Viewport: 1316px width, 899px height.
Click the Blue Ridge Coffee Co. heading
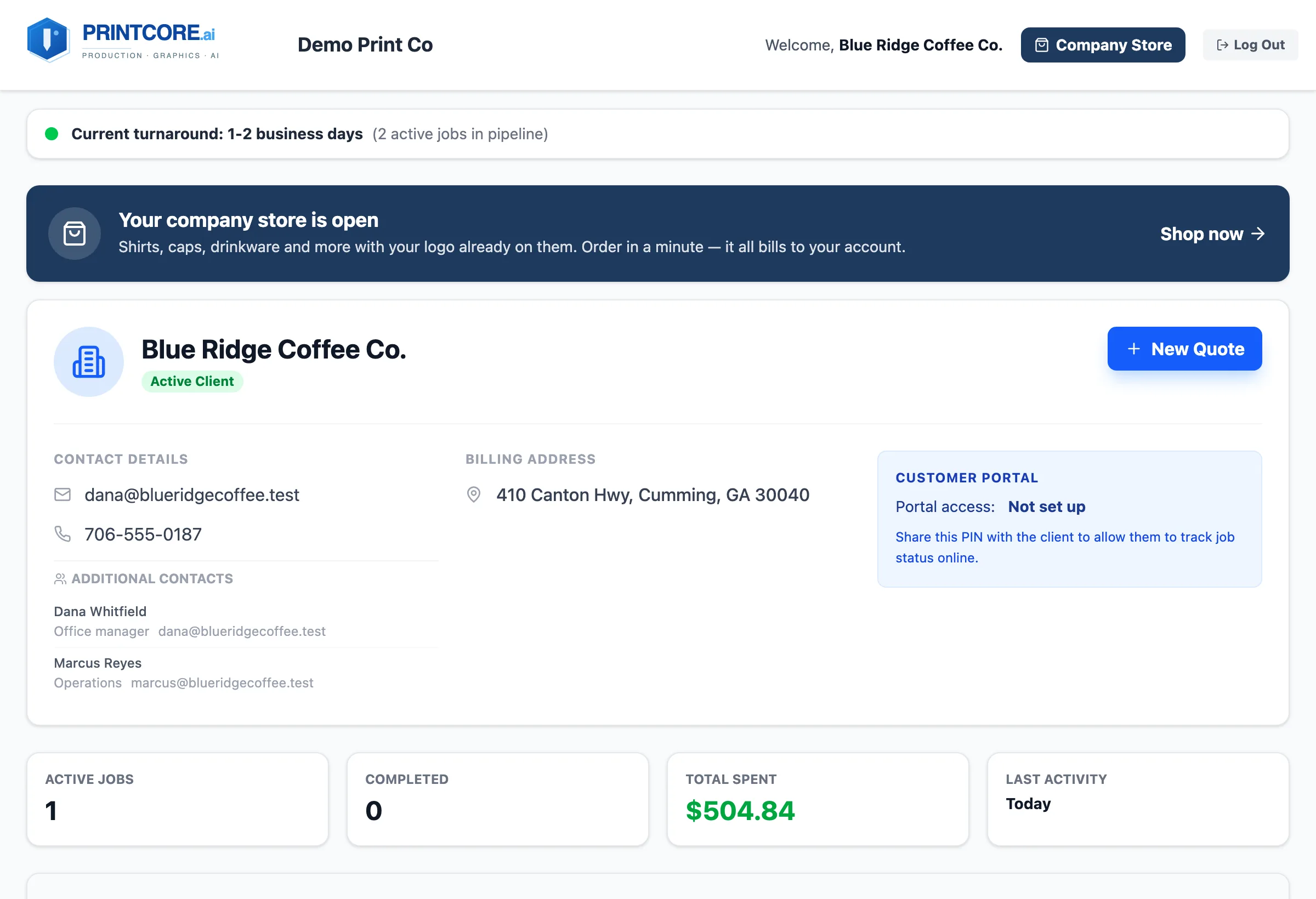(x=274, y=349)
